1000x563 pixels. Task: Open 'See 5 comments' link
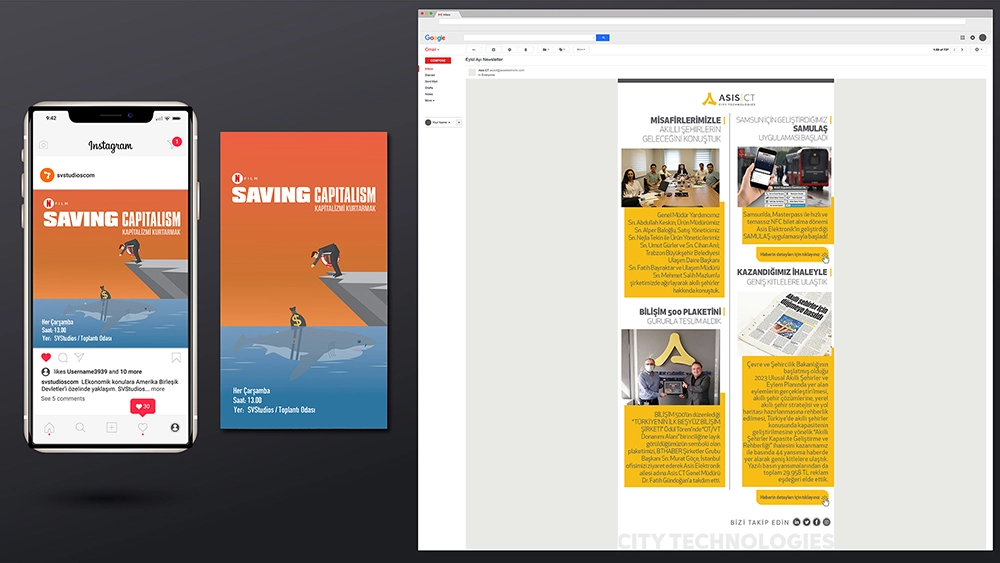(x=63, y=399)
